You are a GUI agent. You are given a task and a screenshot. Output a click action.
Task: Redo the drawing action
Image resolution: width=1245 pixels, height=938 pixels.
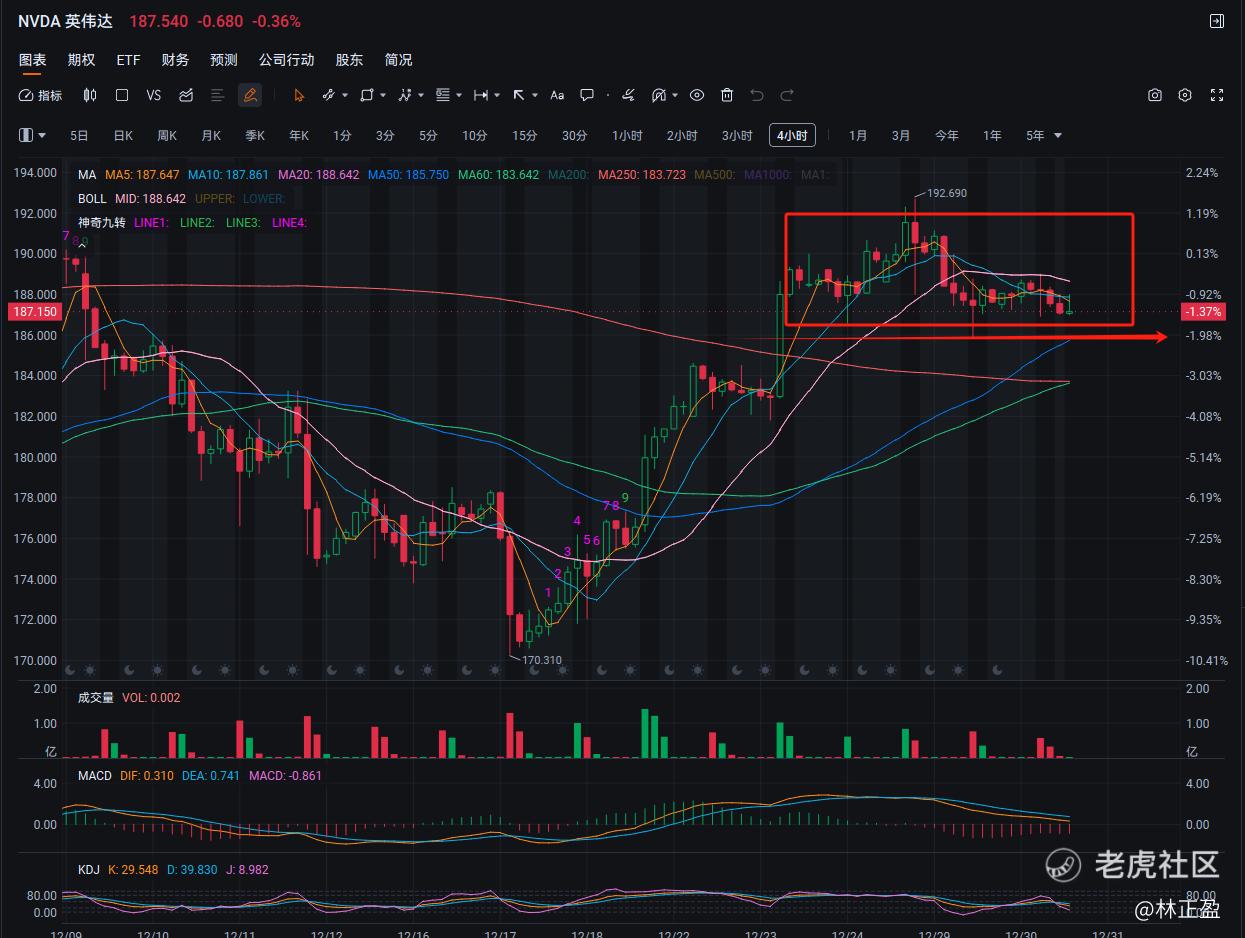[x=787, y=95]
